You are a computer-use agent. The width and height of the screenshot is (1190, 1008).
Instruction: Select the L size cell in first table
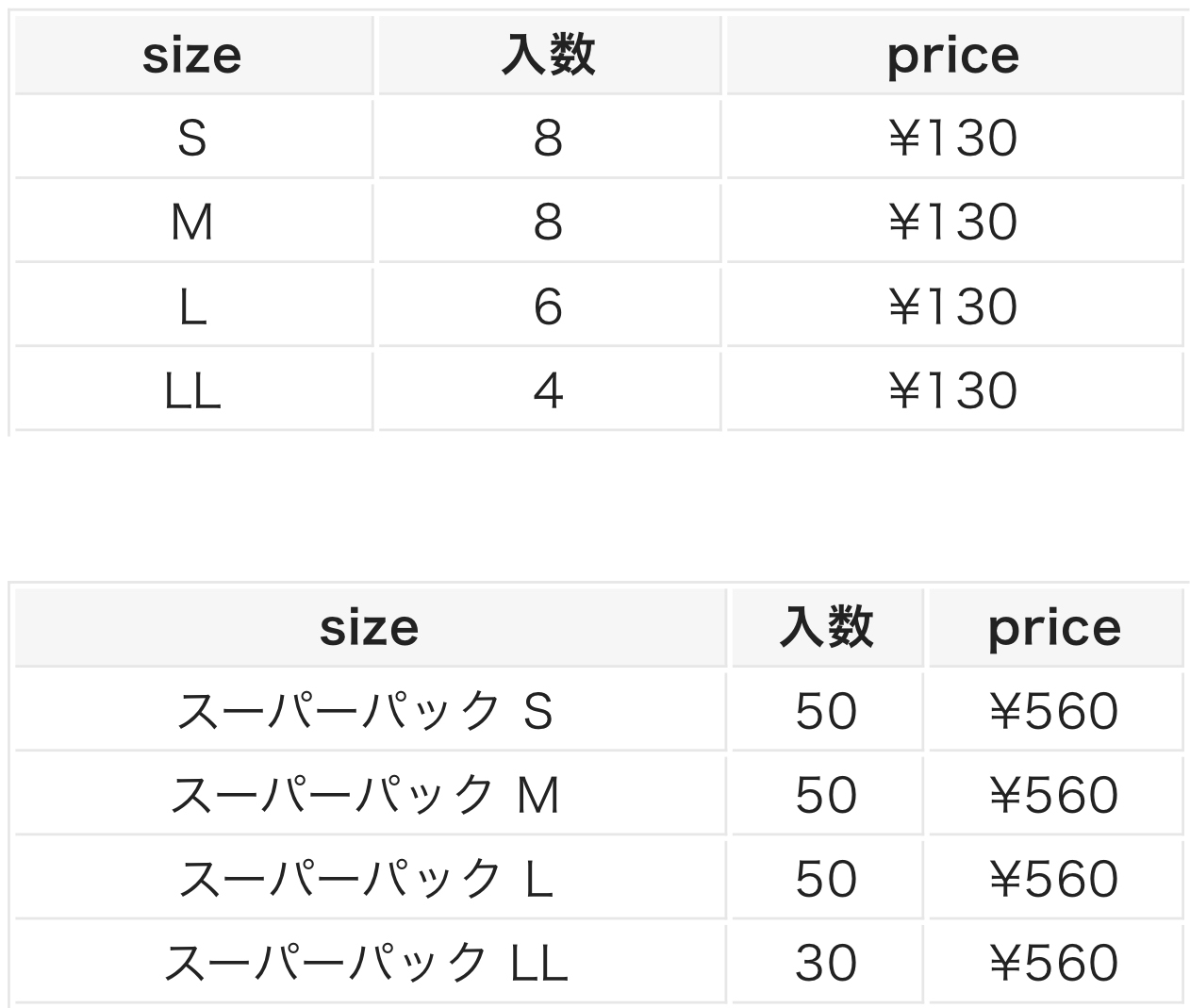(x=192, y=306)
